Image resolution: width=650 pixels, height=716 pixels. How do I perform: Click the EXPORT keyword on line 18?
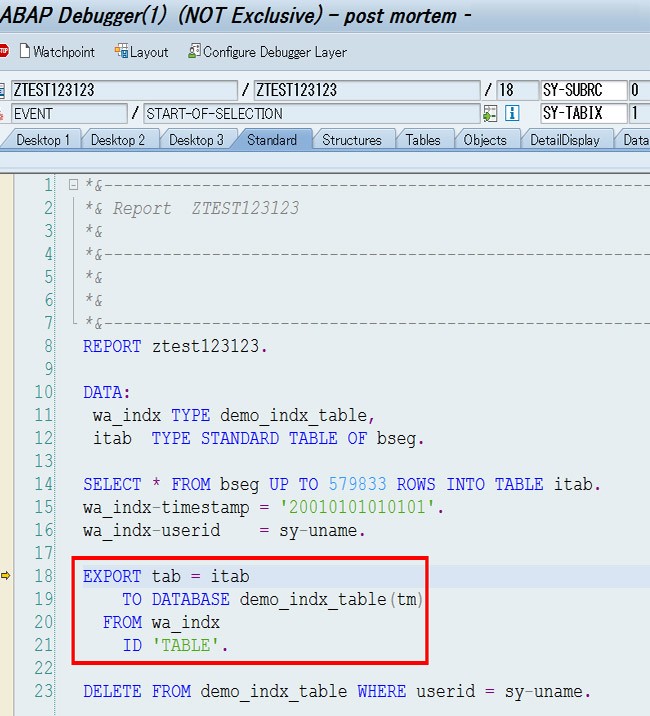(112, 576)
